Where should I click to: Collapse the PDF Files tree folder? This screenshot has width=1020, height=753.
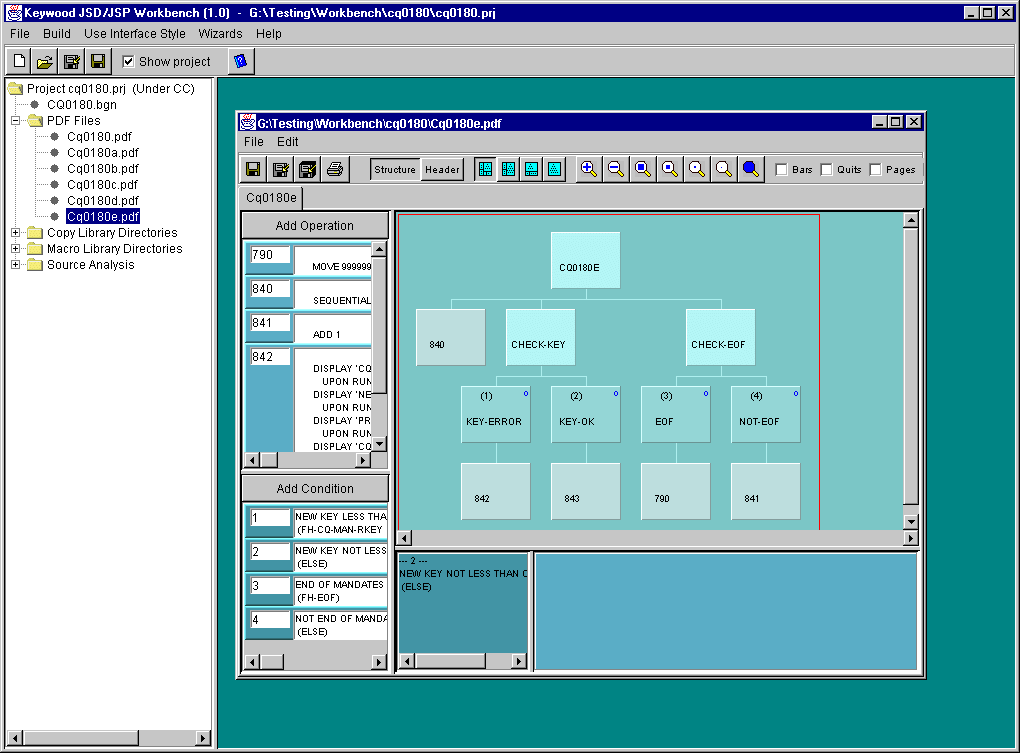pos(16,121)
